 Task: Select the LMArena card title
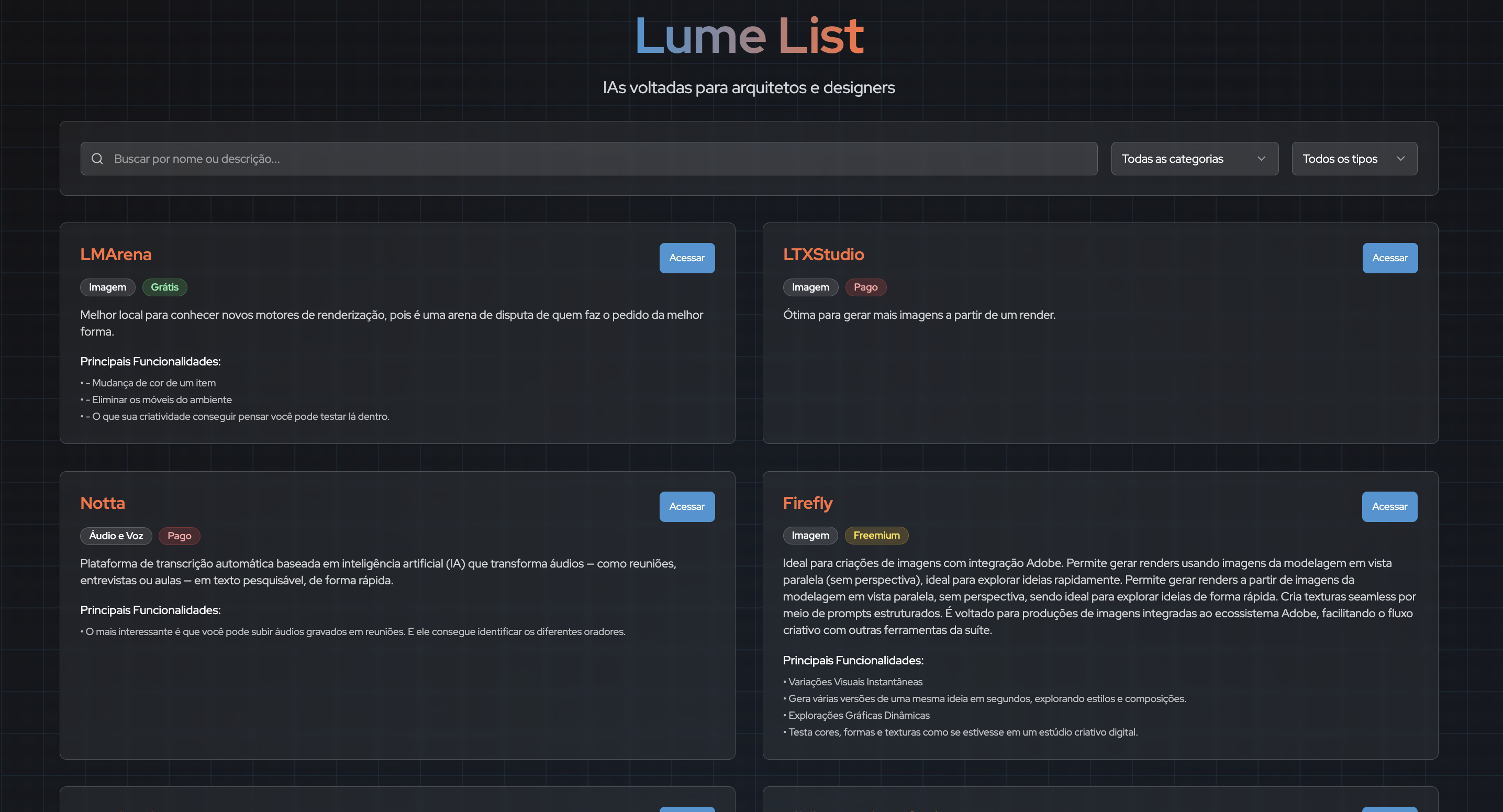116,254
